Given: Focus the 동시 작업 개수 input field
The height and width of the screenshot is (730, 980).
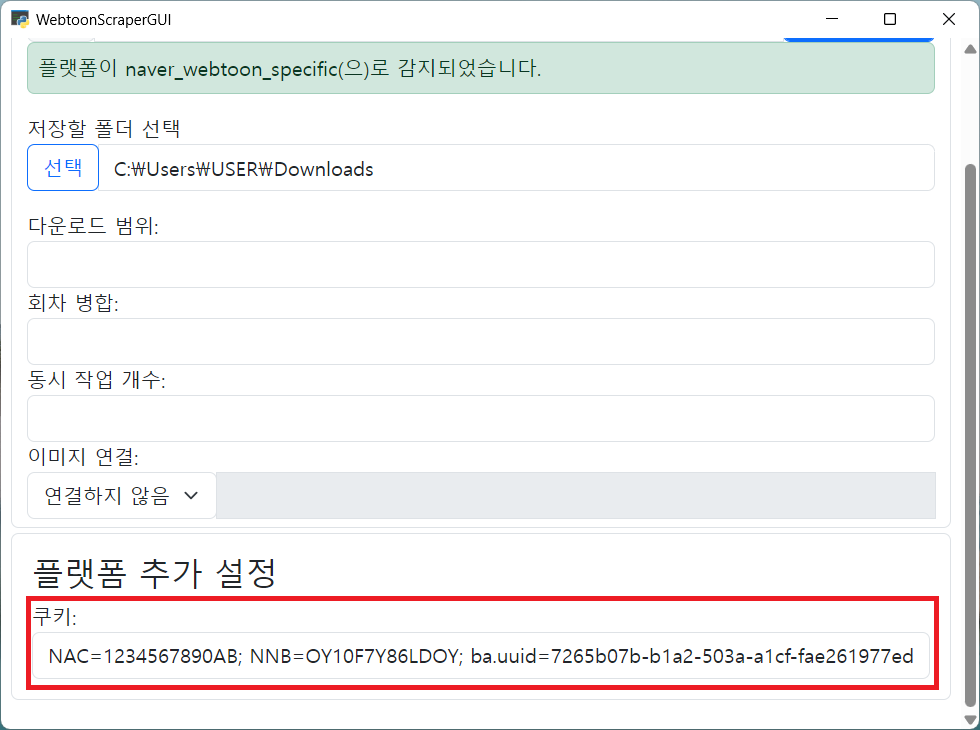Looking at the screenshot, I should [x=481, y=418].
